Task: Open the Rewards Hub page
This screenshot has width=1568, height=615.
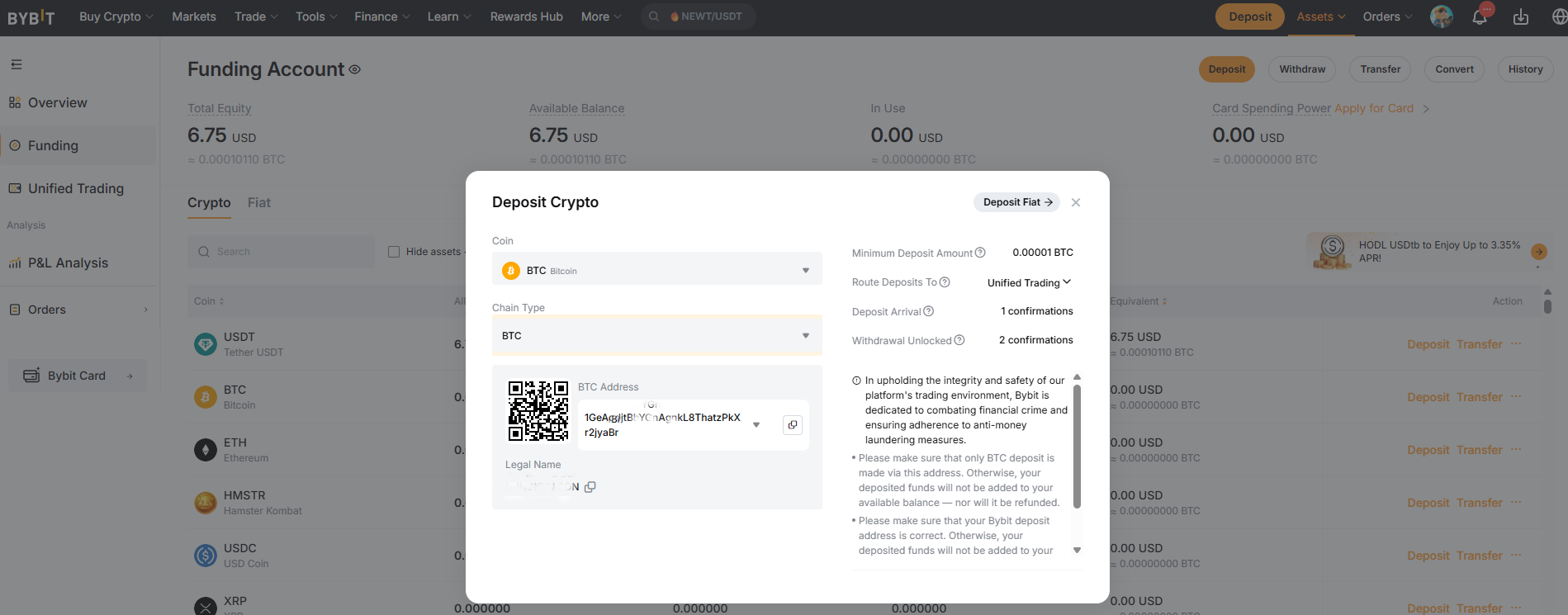Action: pyautogui.click(x=527, y=17)
